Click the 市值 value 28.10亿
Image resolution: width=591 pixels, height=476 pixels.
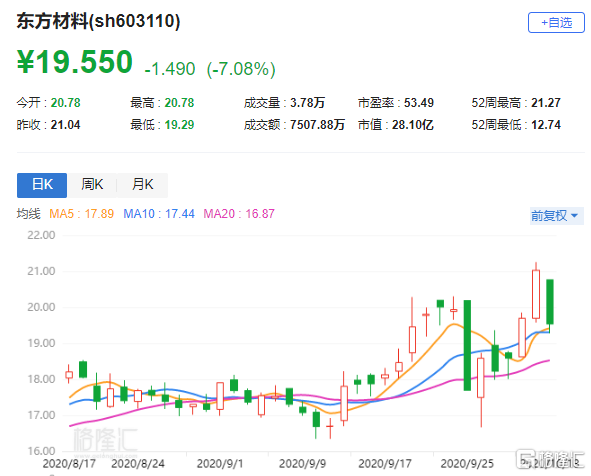point(413,125)
